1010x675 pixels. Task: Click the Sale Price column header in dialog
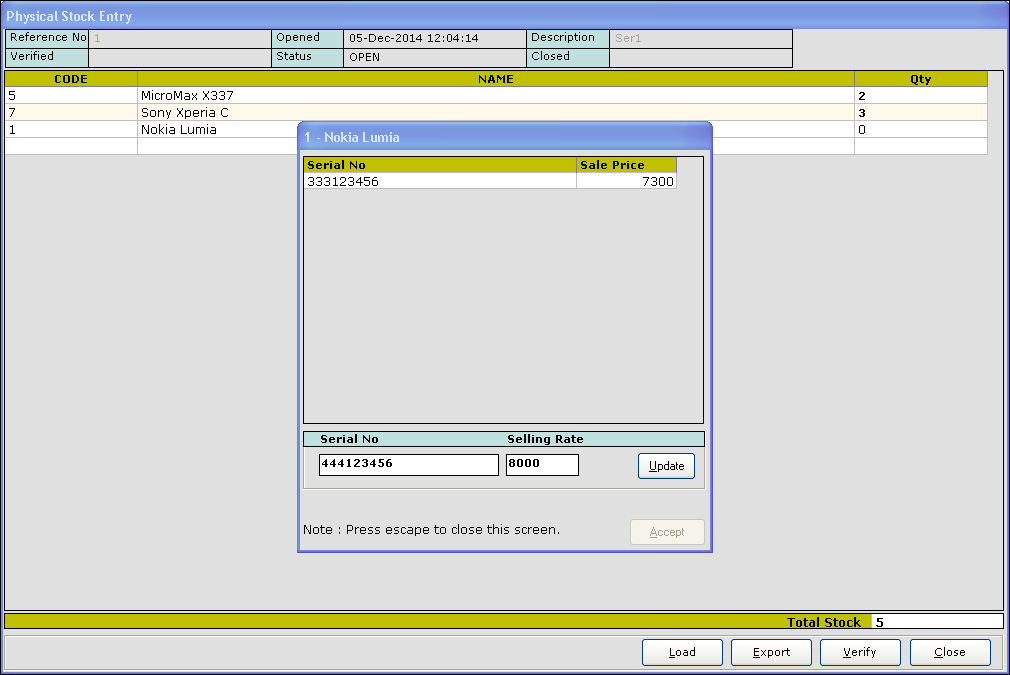click(626, 165)
